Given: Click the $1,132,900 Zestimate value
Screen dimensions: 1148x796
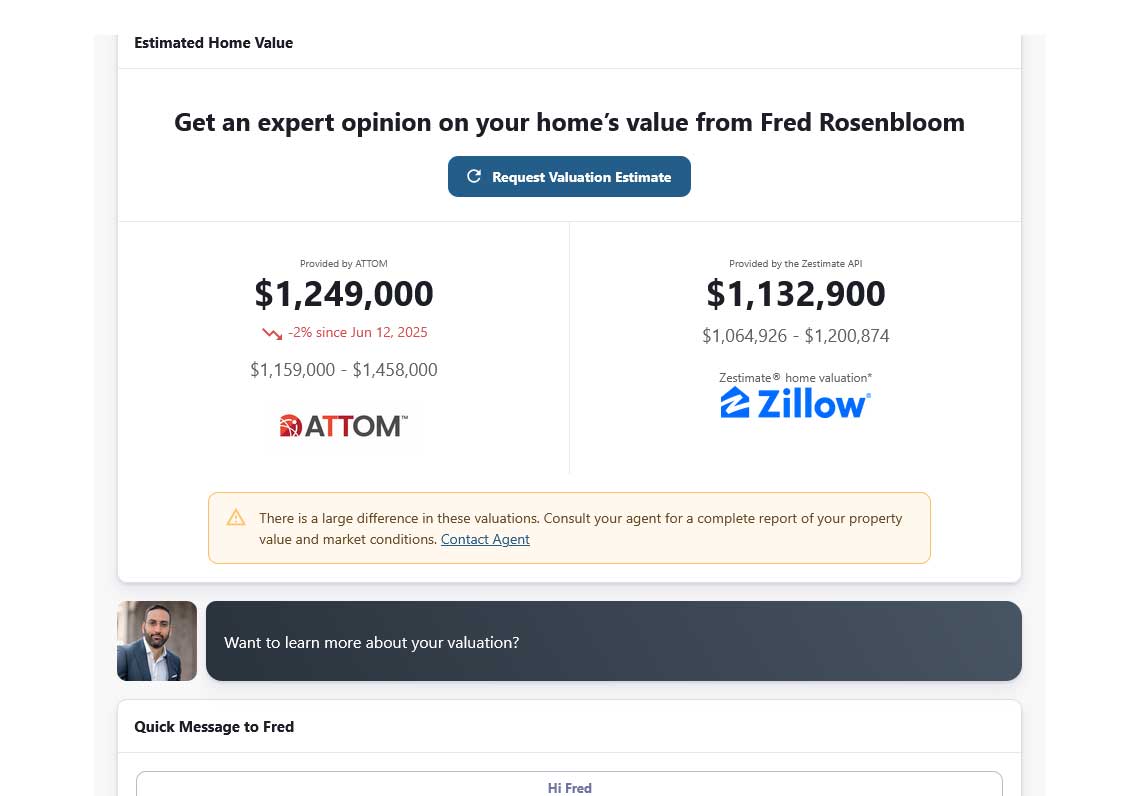Looking at the screenshot, I should [x=796, y=293].
